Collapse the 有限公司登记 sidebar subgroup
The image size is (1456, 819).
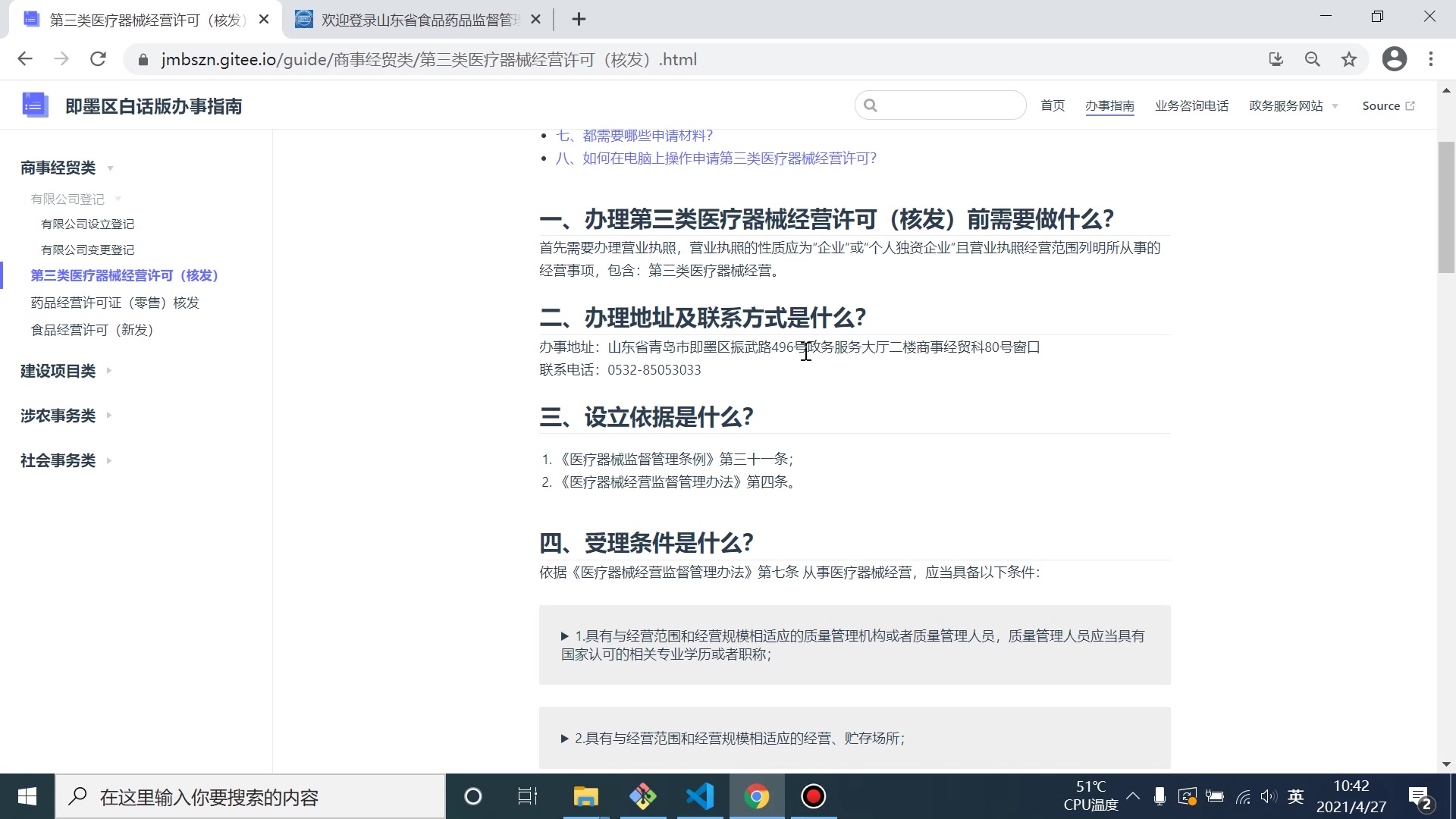[75, 199]
